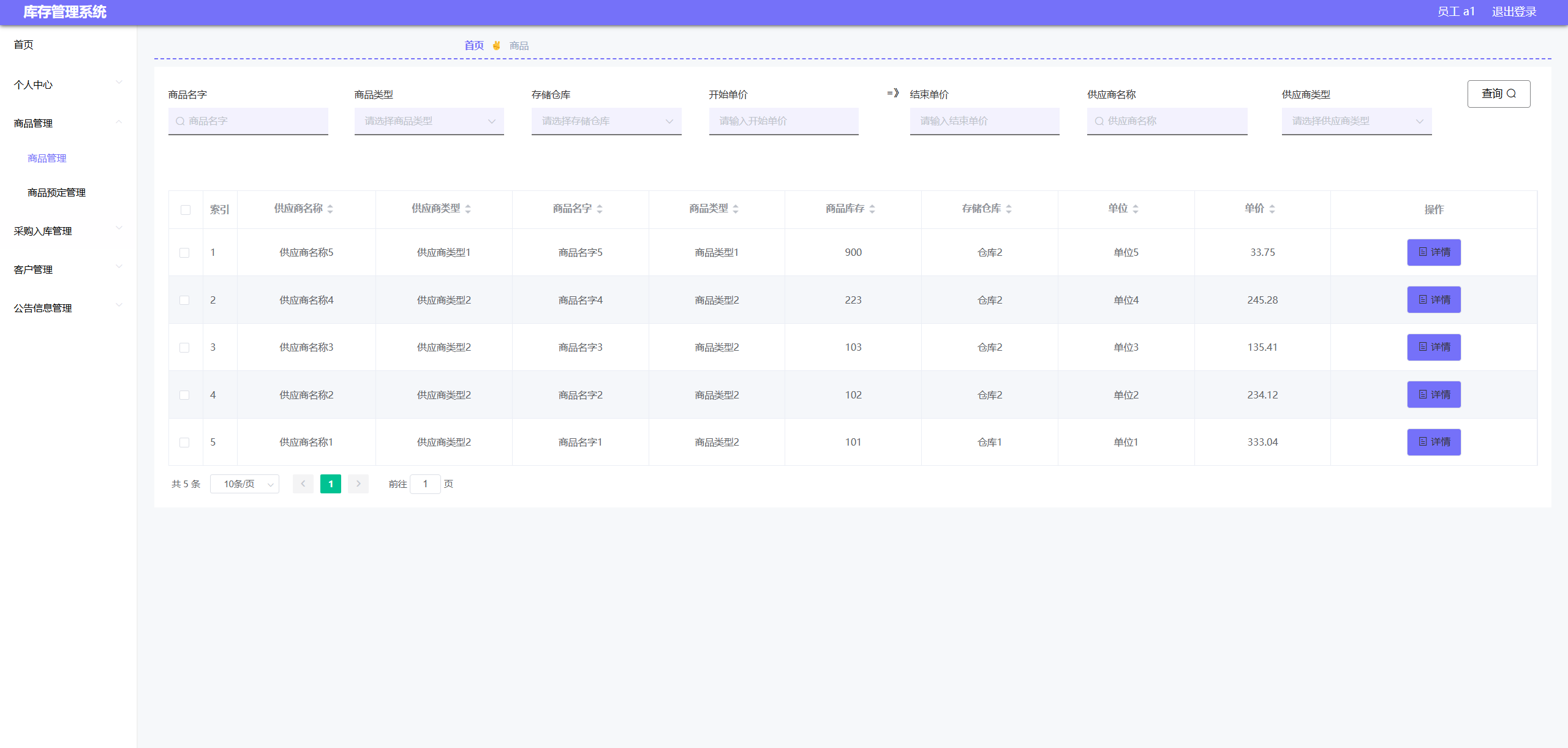Open 商品预定管理 in the sidebar
Image resolution: width=1568 pixels, height=748 pixels.
point(56,192)
